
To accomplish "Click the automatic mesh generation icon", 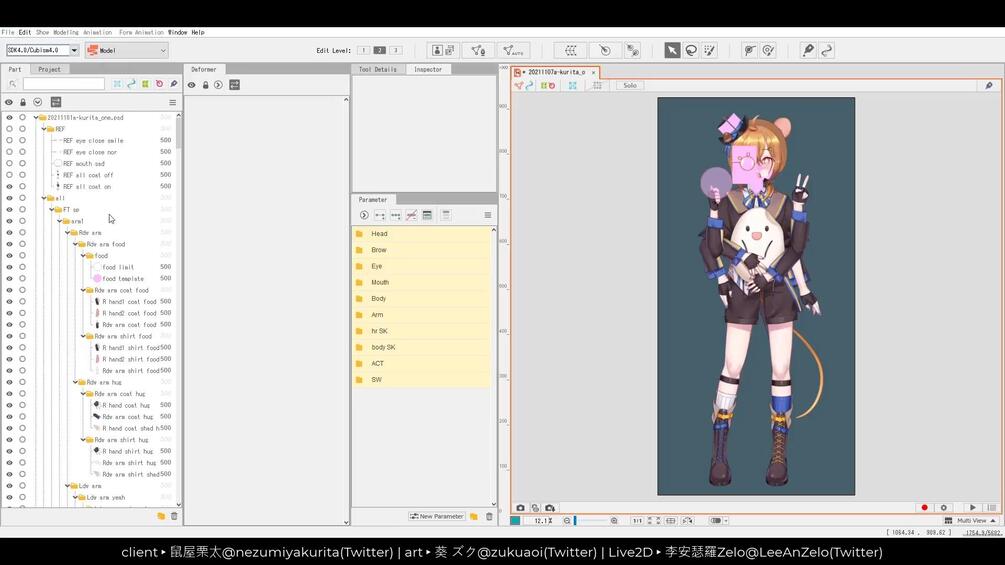I will [513, 50].
